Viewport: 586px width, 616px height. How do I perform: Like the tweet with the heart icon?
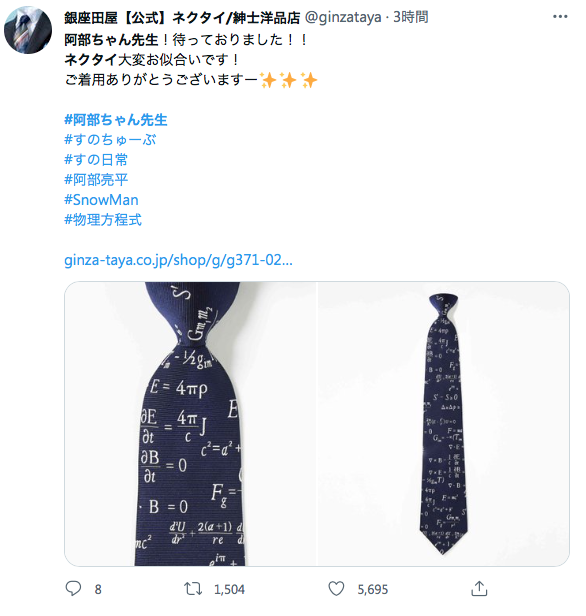pyautogui.click(x=336, y=588)
